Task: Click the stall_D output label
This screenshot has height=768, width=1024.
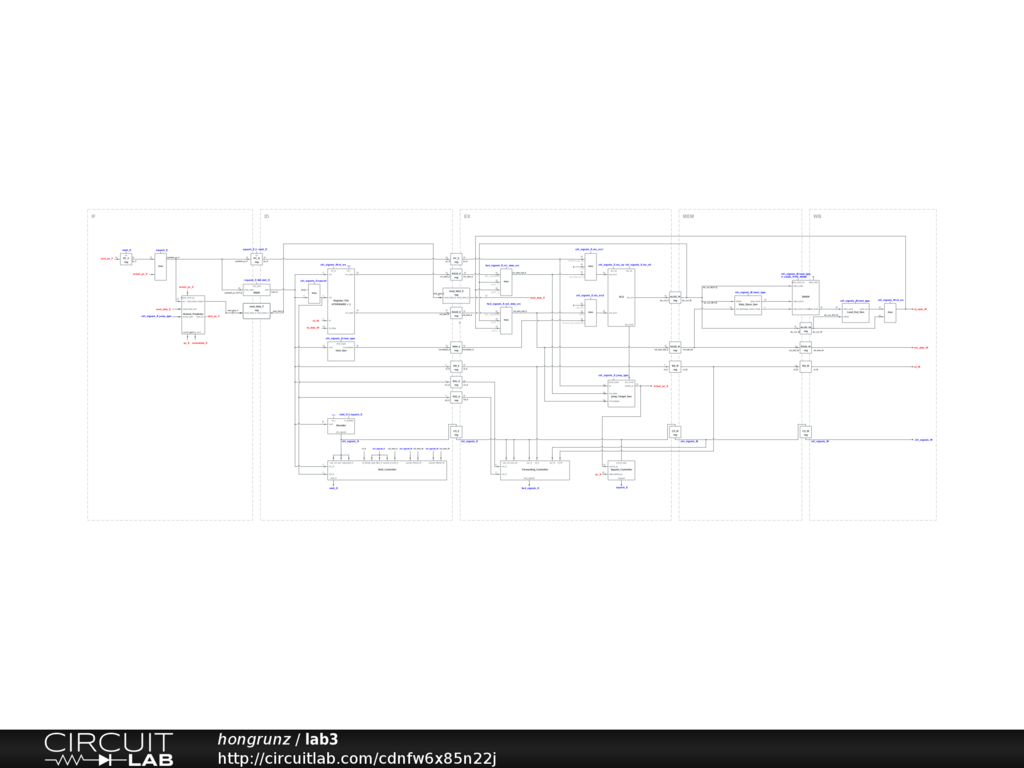Action: pos(333,488)
